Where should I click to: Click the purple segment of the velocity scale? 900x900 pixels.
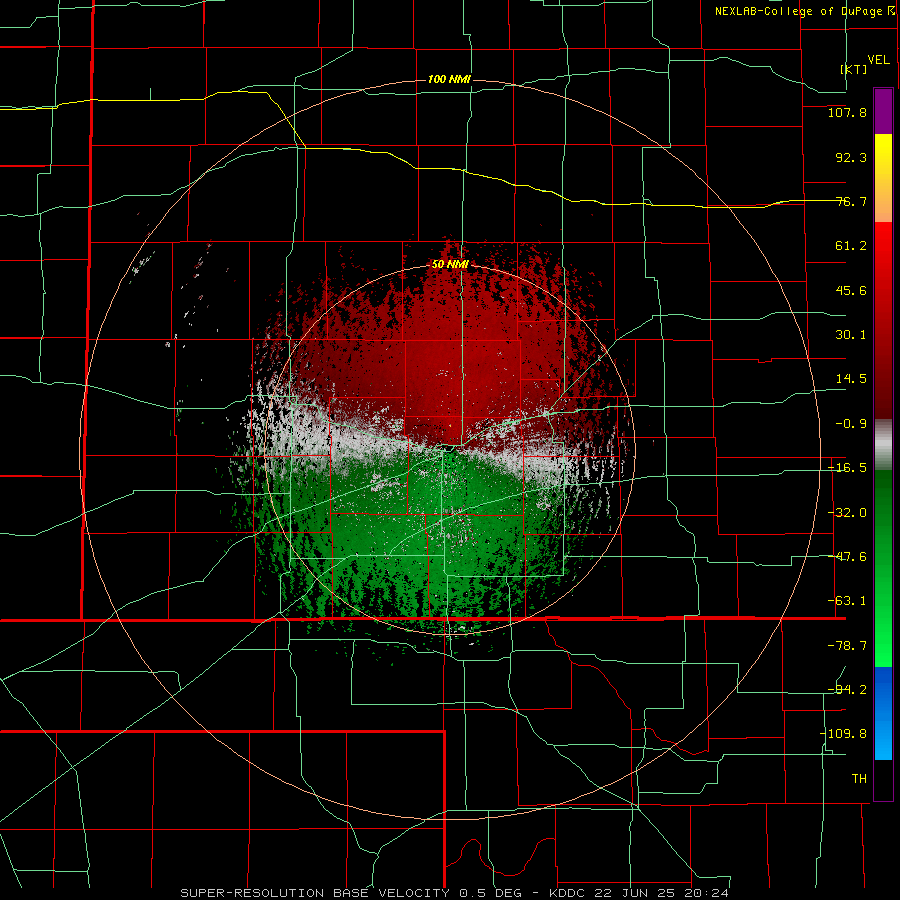click(x=883, y=111)
